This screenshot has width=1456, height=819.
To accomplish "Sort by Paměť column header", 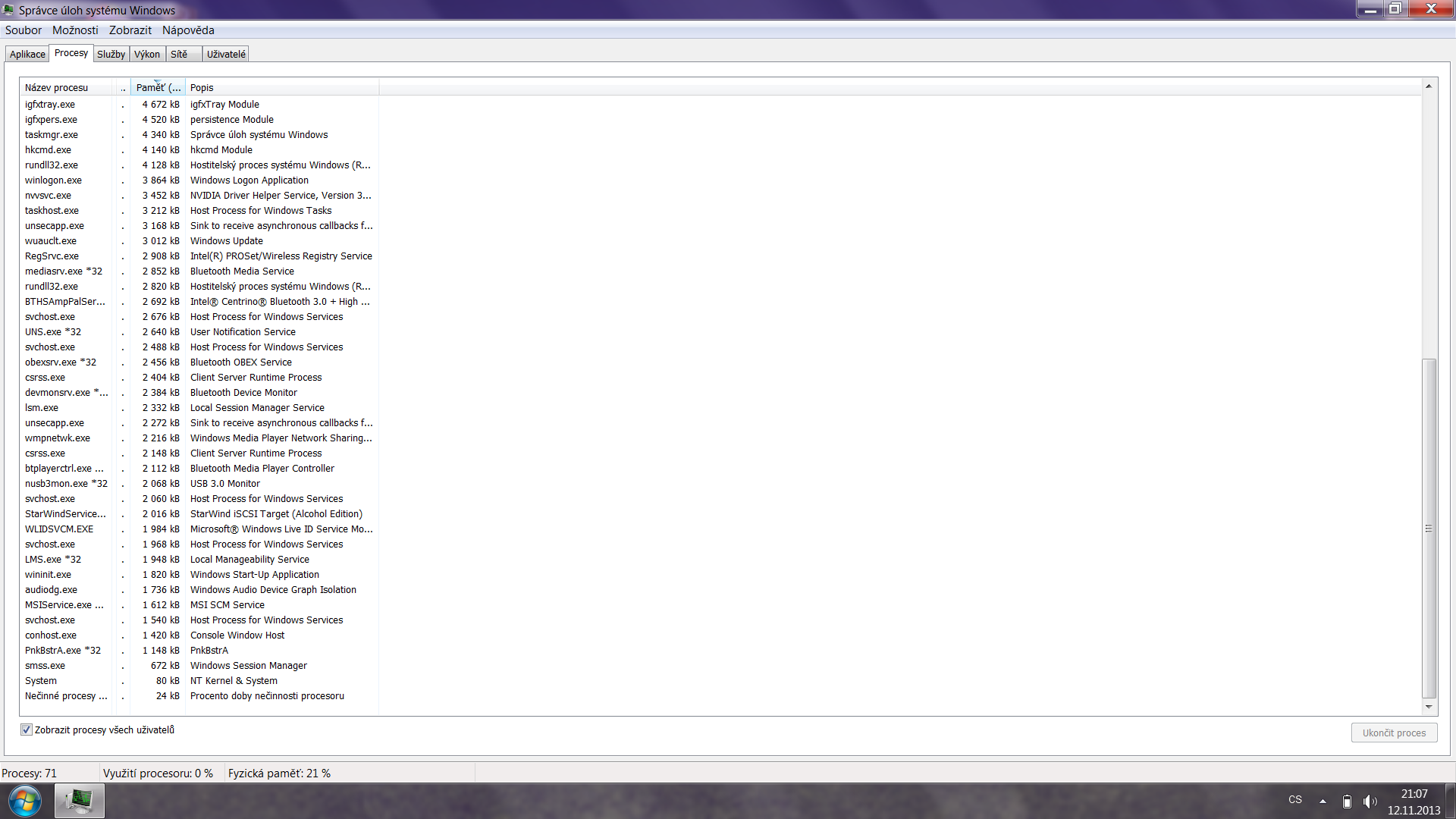I will pyautogui.click(x=158, y=87).
